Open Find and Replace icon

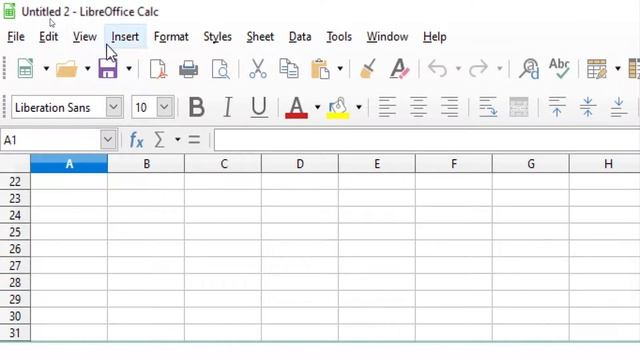[x=529, y=69]
